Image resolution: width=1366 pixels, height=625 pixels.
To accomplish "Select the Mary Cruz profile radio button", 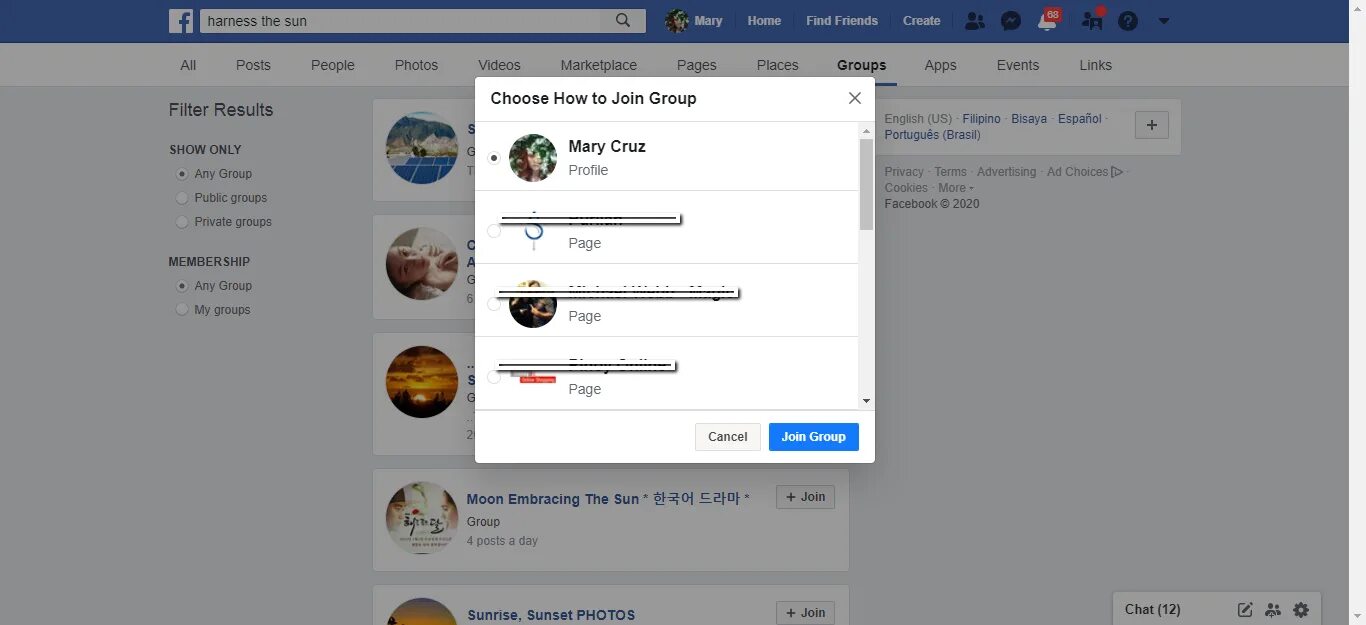I will coord(494,158).
